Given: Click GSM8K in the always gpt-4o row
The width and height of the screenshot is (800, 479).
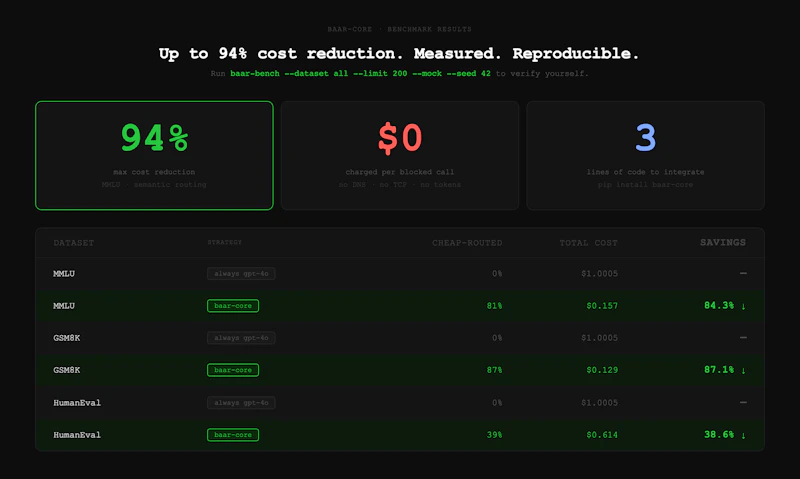Looking at the screenshot, I should click(x=66, y=338).
